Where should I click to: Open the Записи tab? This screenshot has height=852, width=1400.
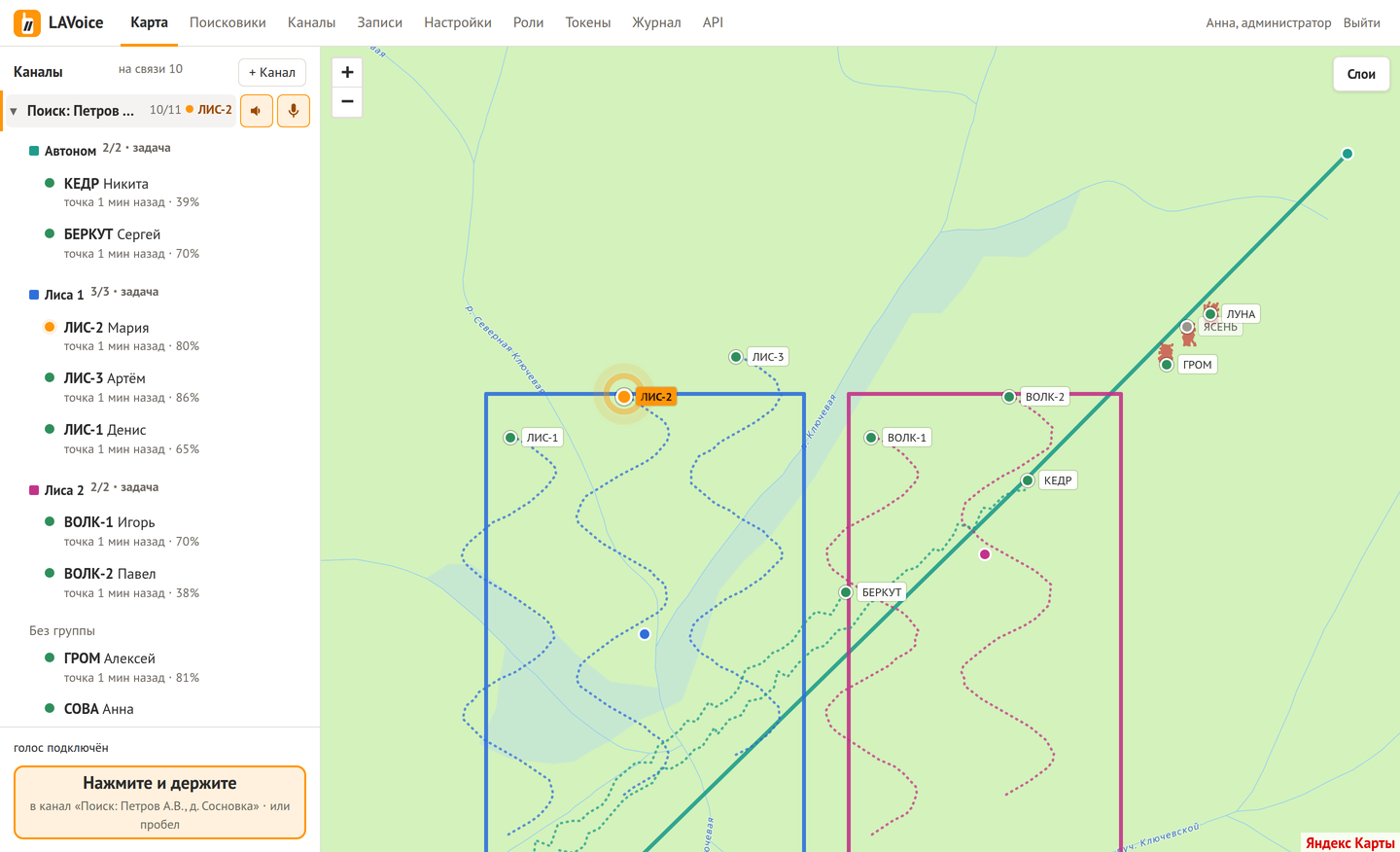[379, 22]
